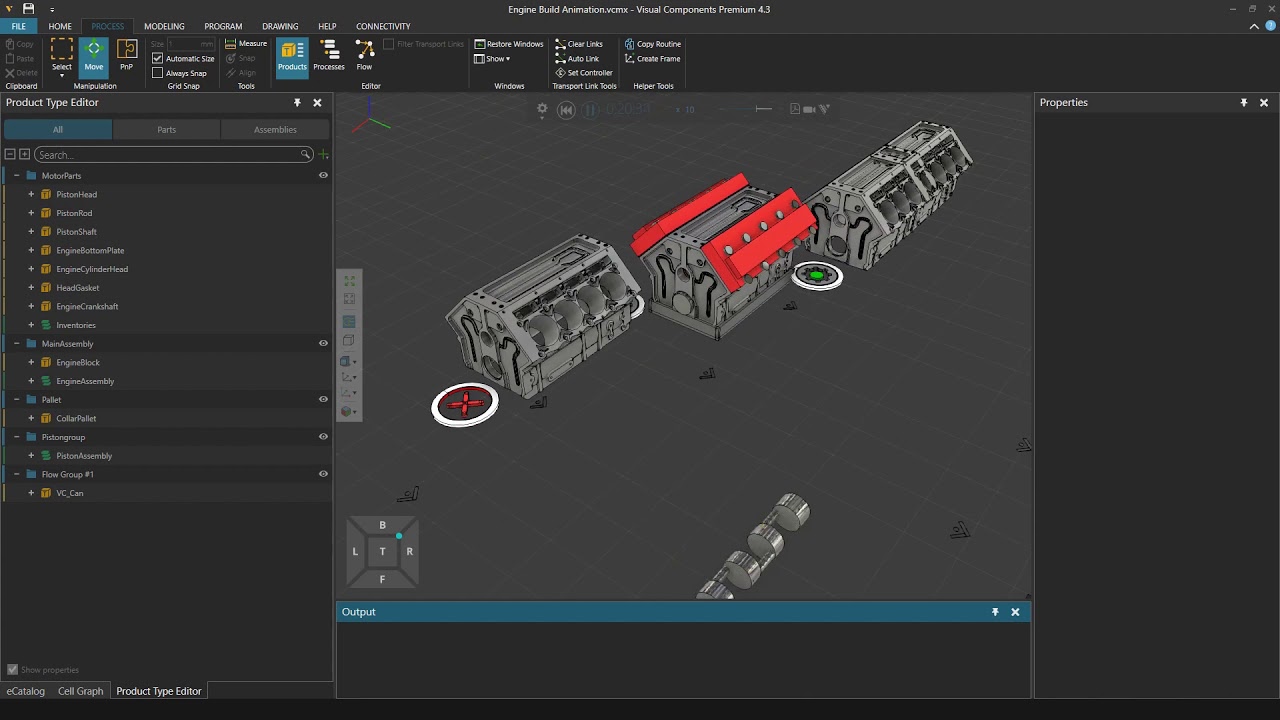Toggle MainAssembly group visibility eye
The height and width of the screenshot is (720, 1280).
point(323,343)
